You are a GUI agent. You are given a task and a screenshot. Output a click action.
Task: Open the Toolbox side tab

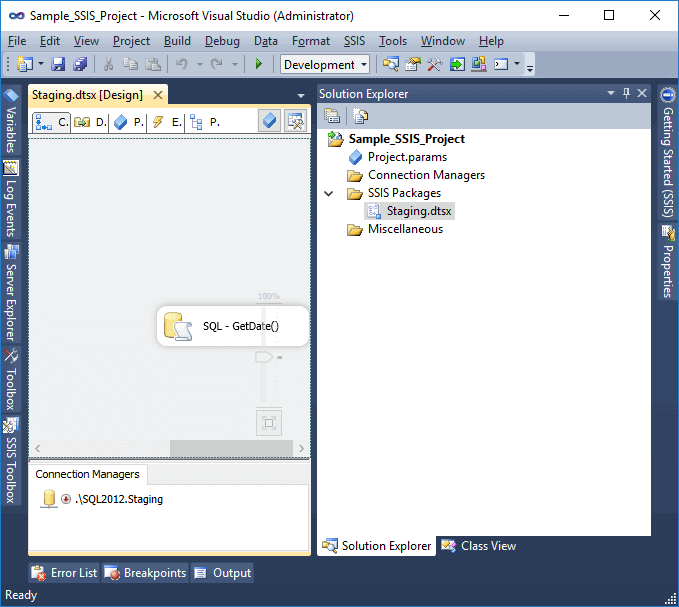click(11, 380)
